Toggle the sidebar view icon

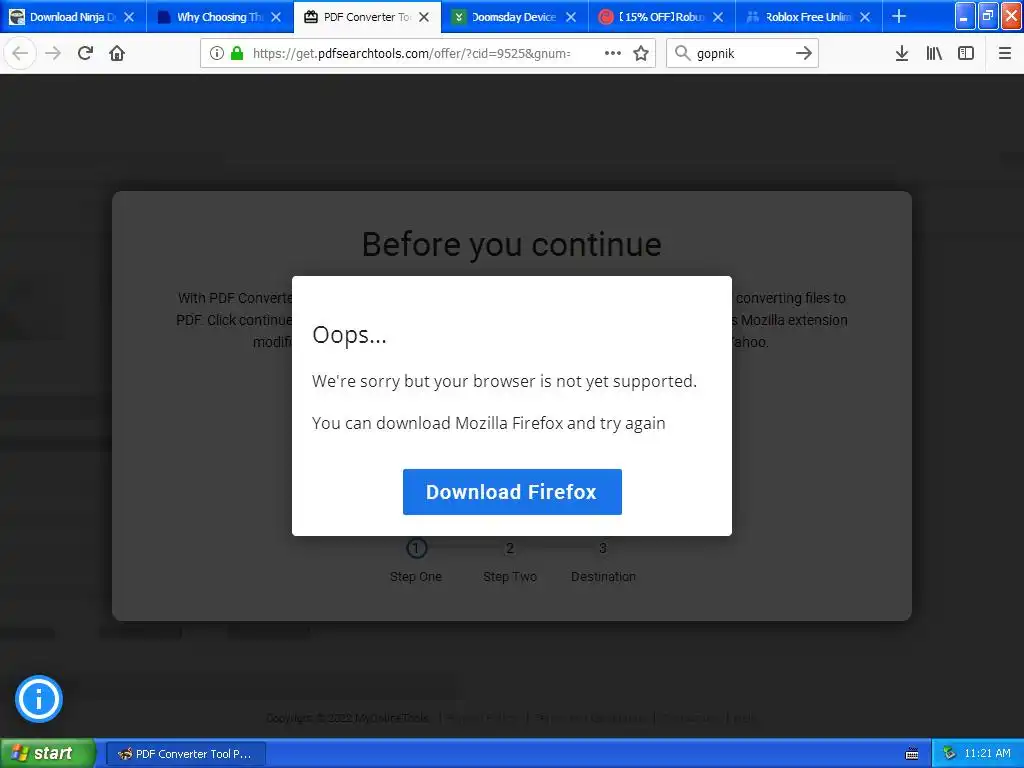966,53
